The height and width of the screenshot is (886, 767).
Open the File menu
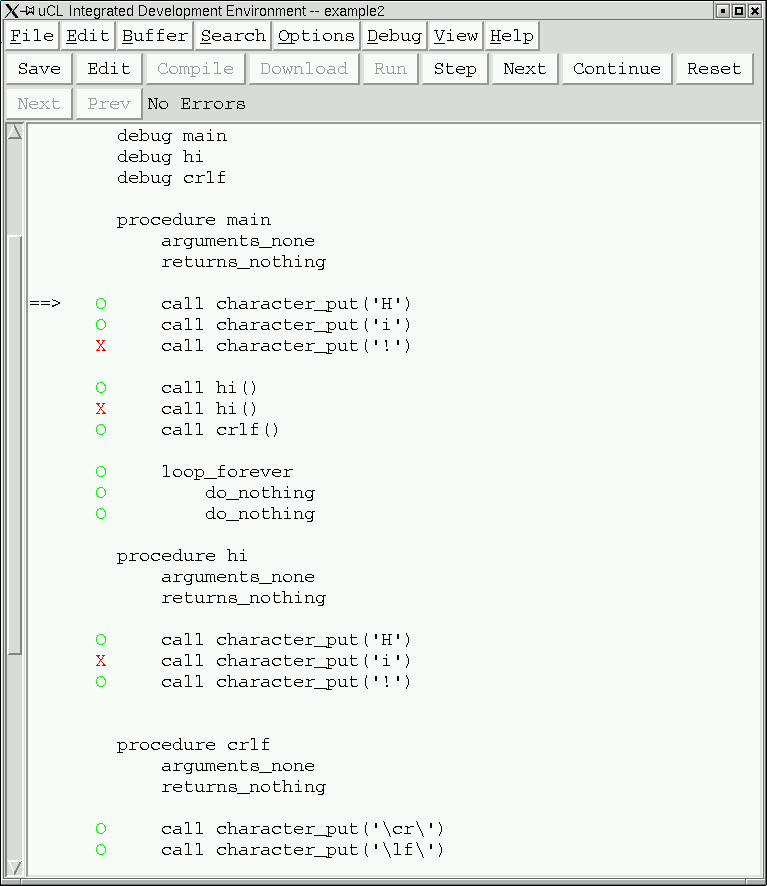pyautogui.click(x=32, y=36)
